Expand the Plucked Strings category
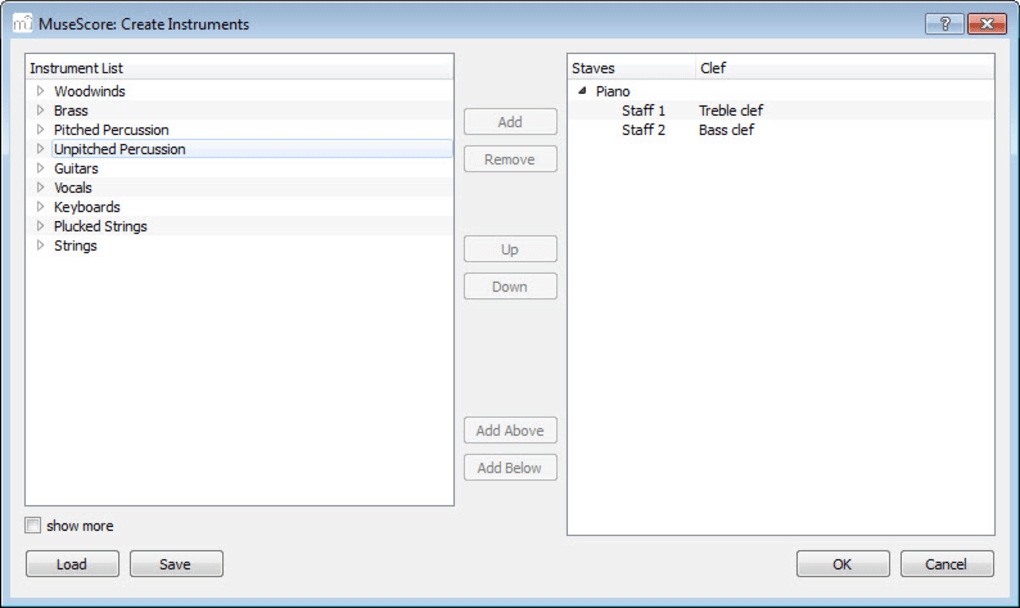 [x=41, y=226]
